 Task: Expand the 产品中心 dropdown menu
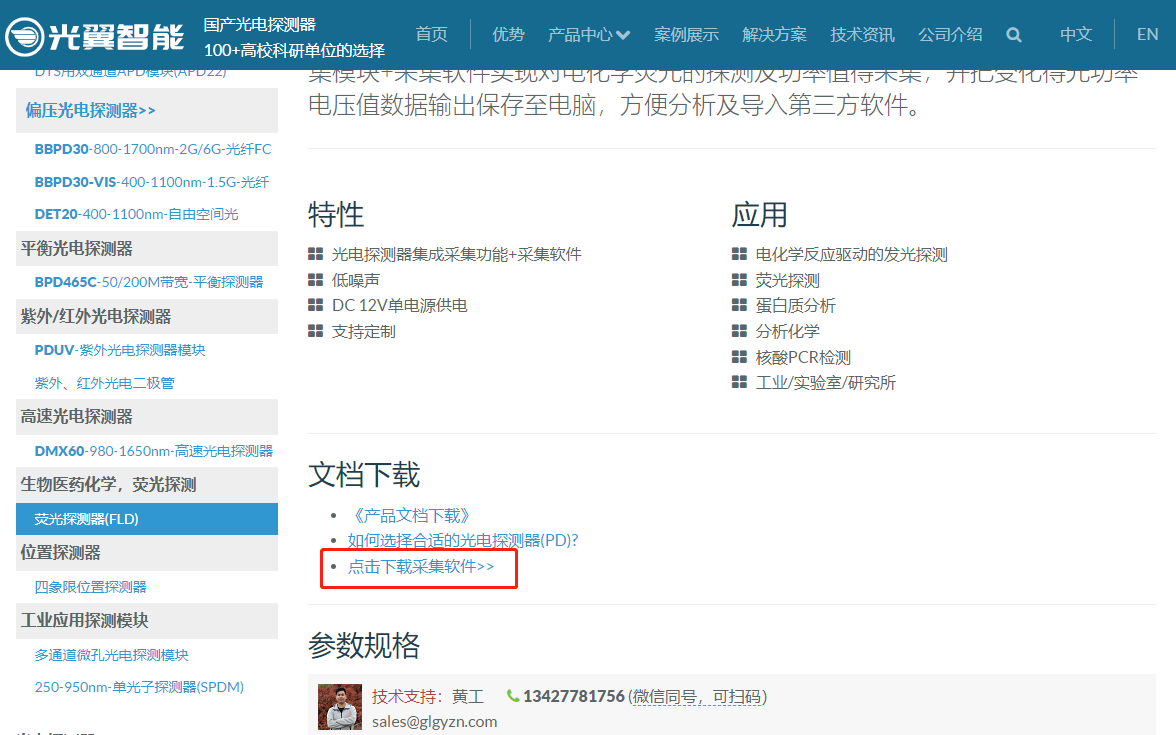click(x=588, y=35)
